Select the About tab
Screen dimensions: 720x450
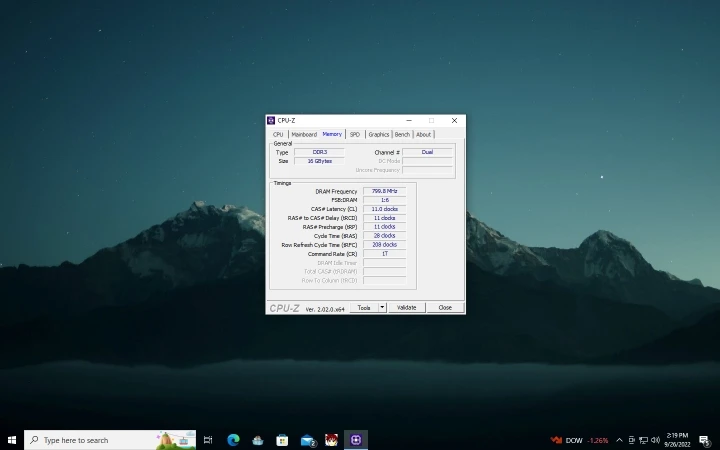pos(424,134)
